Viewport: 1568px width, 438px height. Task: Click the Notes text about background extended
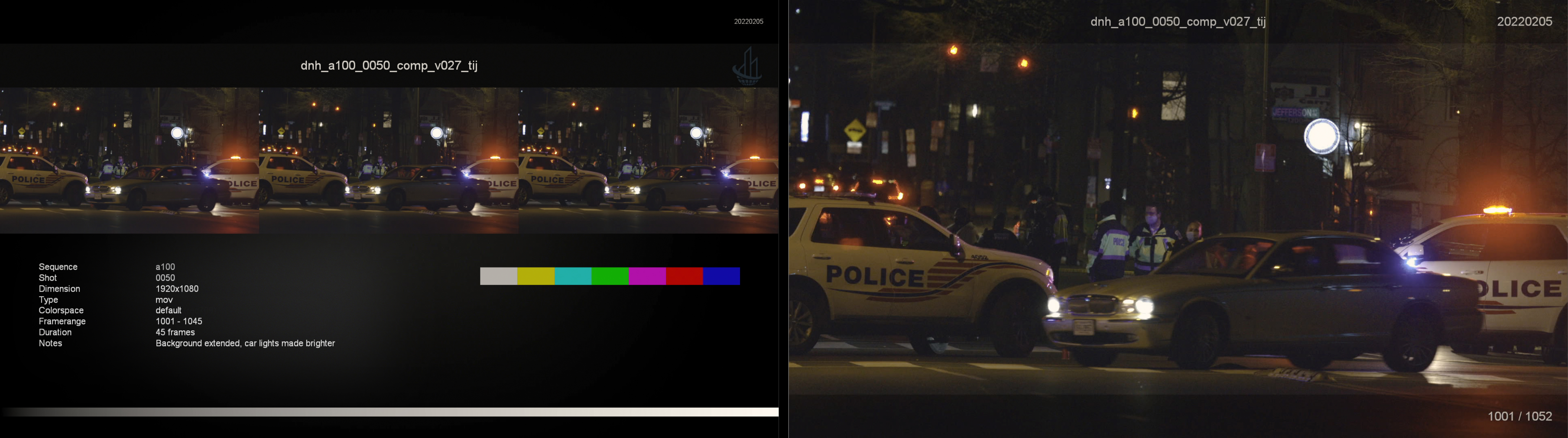coord(245,344)
